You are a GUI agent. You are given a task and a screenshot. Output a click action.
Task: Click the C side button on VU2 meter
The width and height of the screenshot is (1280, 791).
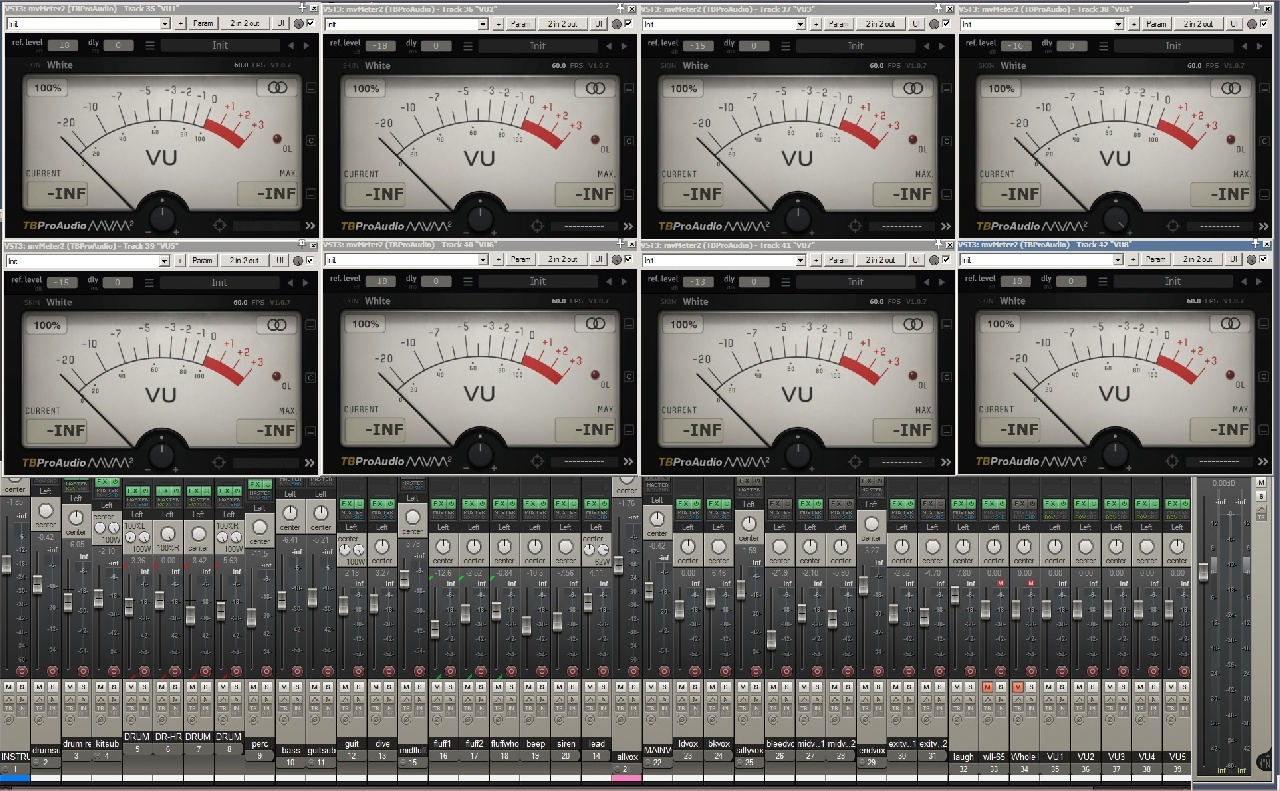[x=629, y=141]
